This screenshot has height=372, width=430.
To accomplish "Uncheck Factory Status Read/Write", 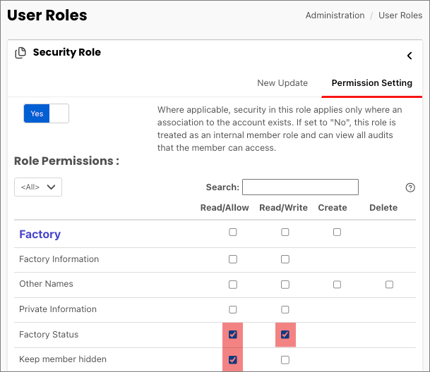I will [285, 334].
